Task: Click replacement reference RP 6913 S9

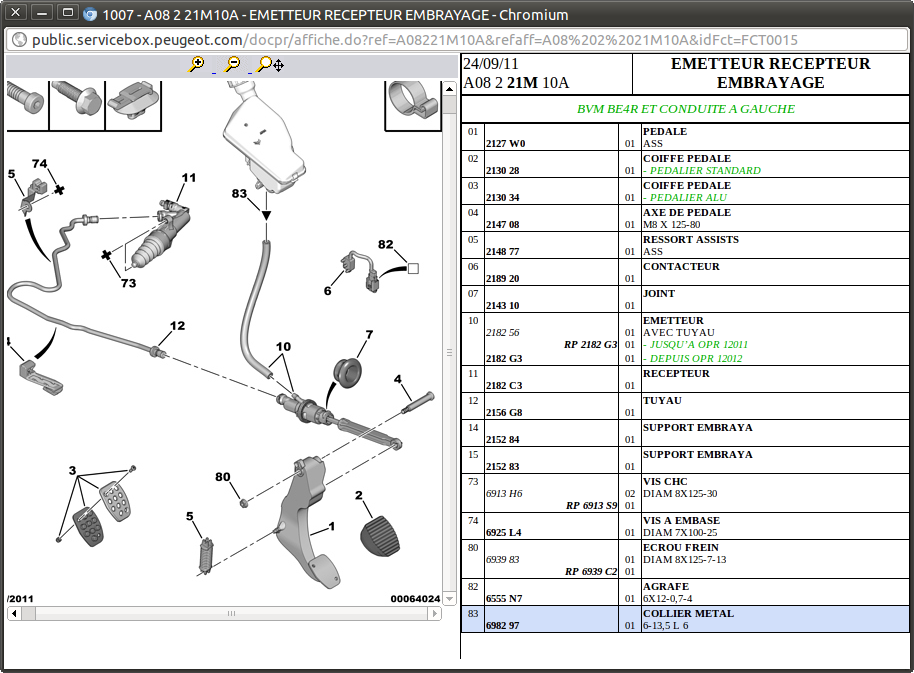Action: pos(592,505)
